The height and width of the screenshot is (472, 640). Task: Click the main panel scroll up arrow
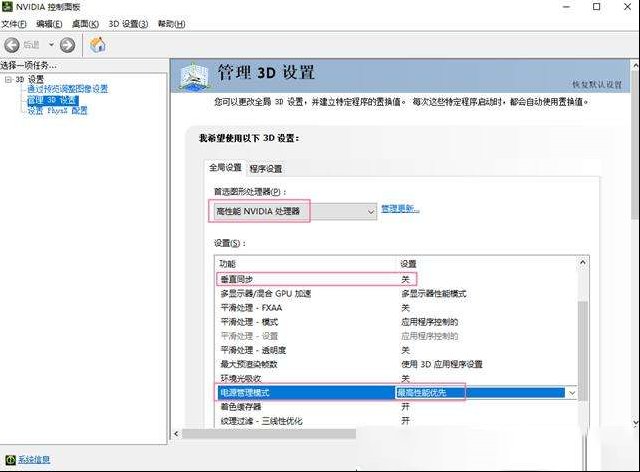point(636,65)
